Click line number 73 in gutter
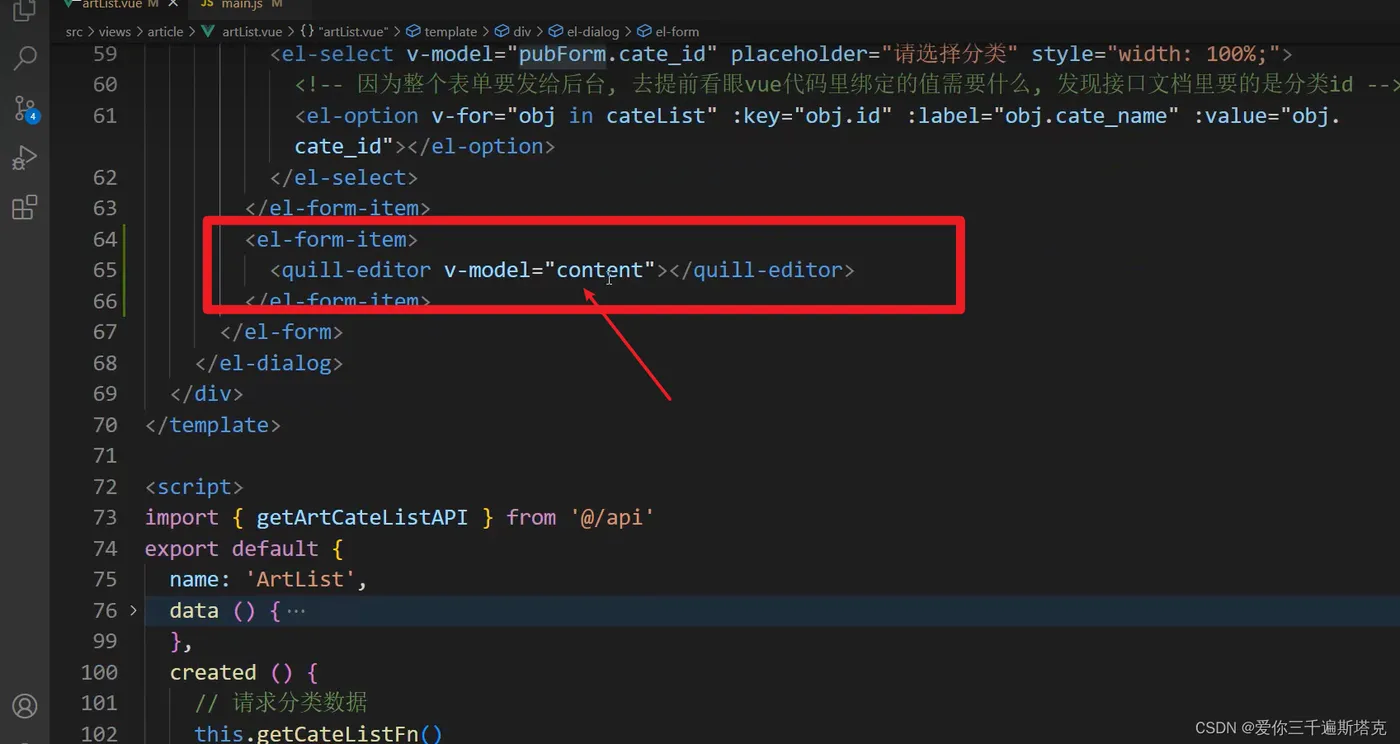This screenshot has width=1400, height=744. click(x=105, y=517)
